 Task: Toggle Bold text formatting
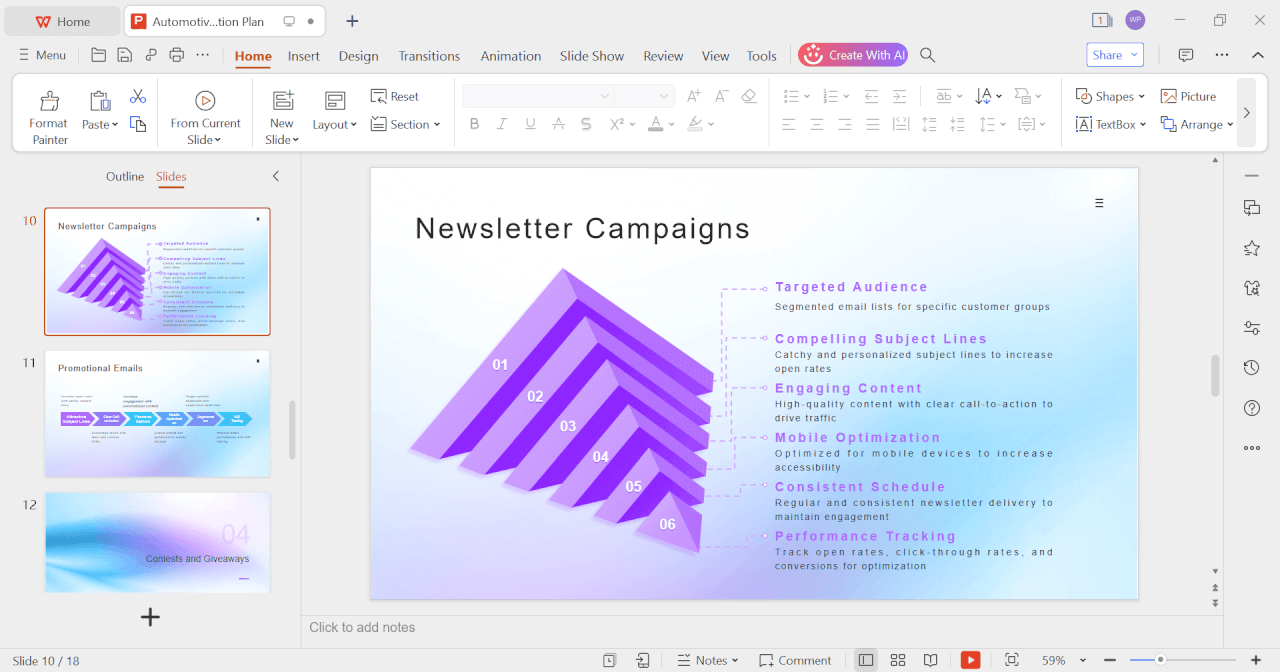pyautogui.click(x=475, y=124)
